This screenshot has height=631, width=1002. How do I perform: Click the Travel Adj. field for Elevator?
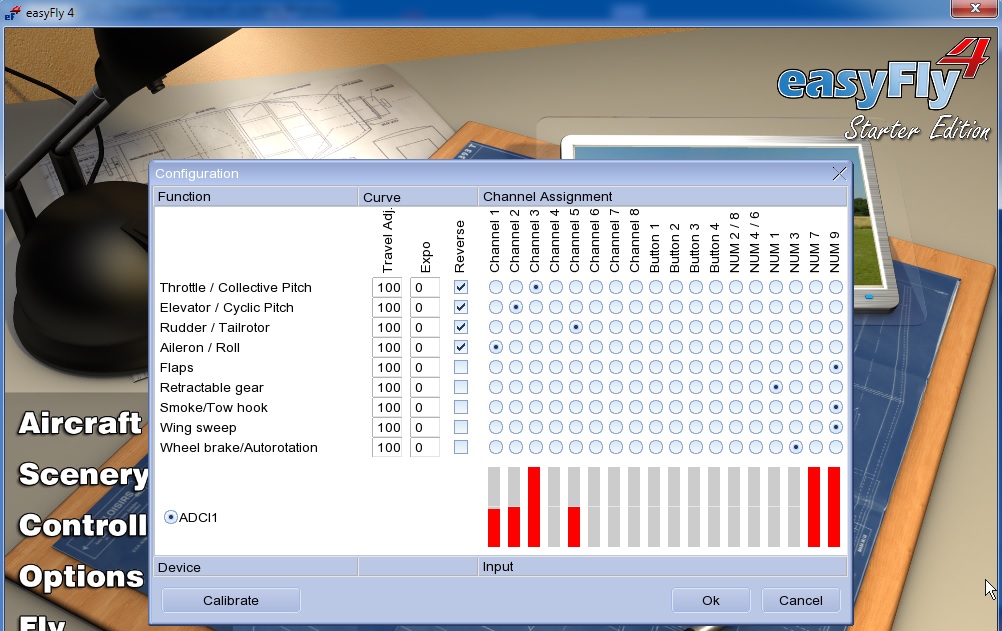click(x=387, y=307)
